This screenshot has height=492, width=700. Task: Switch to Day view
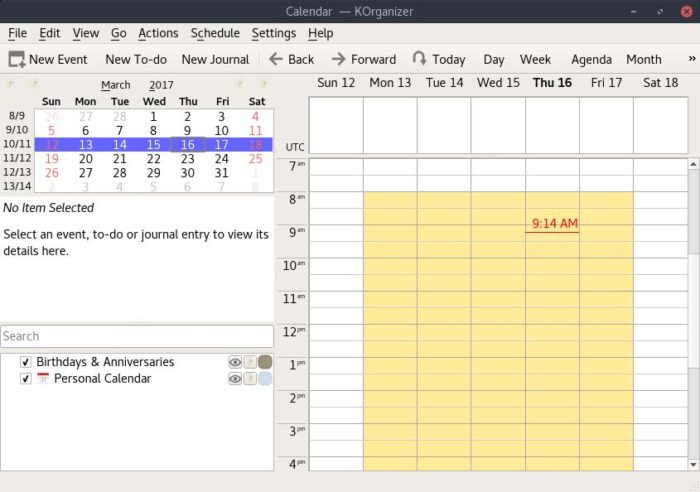[494, 59]
